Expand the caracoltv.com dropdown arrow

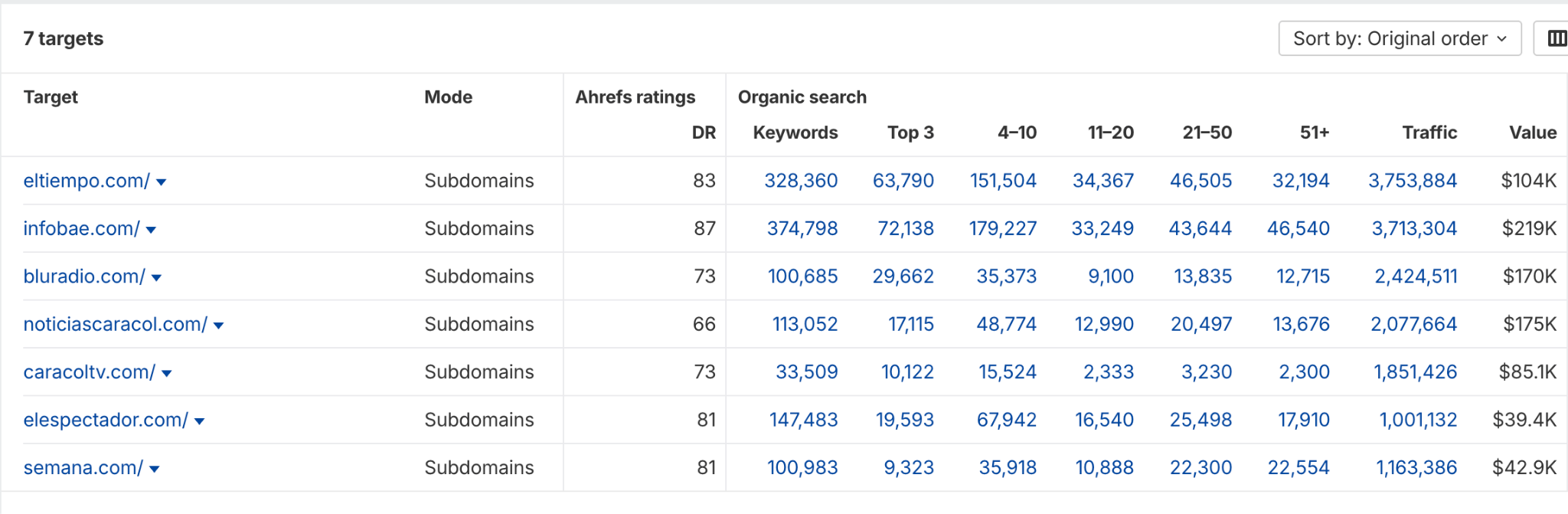point(167,373)
